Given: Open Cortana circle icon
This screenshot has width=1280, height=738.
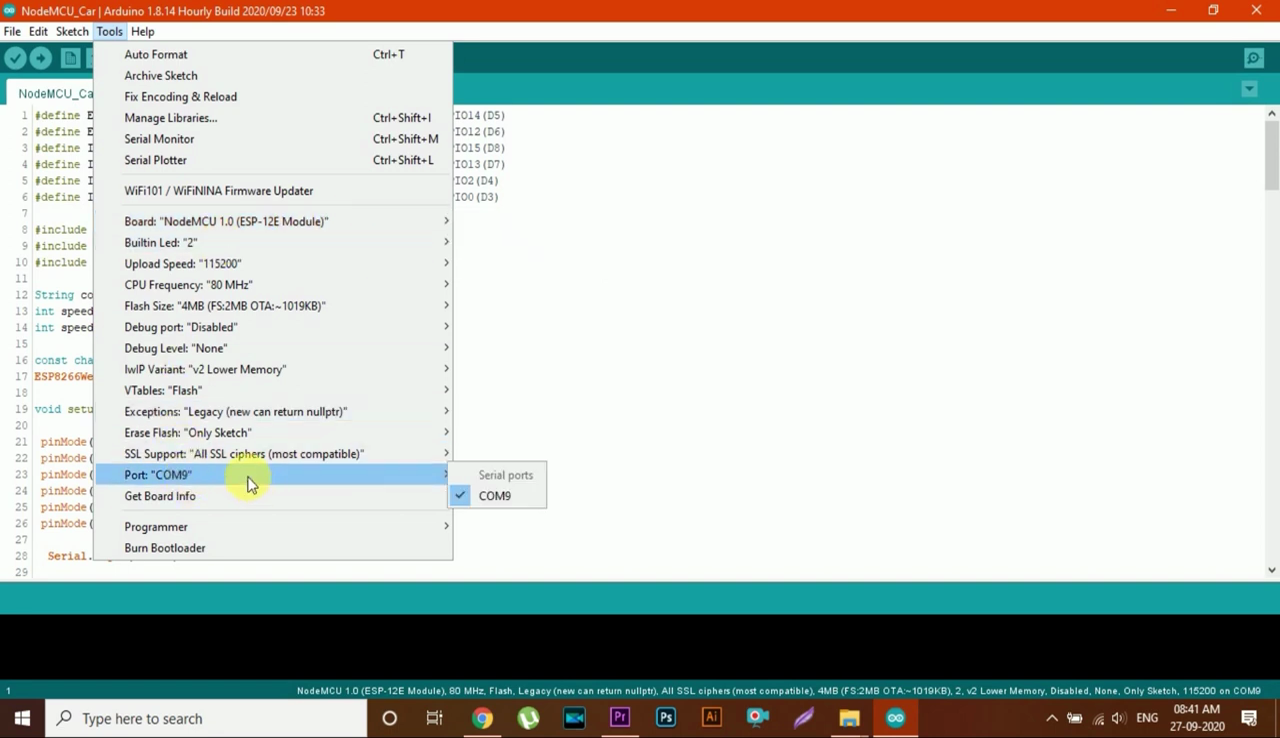Looking at the screenshot, I should pos(389,718).
